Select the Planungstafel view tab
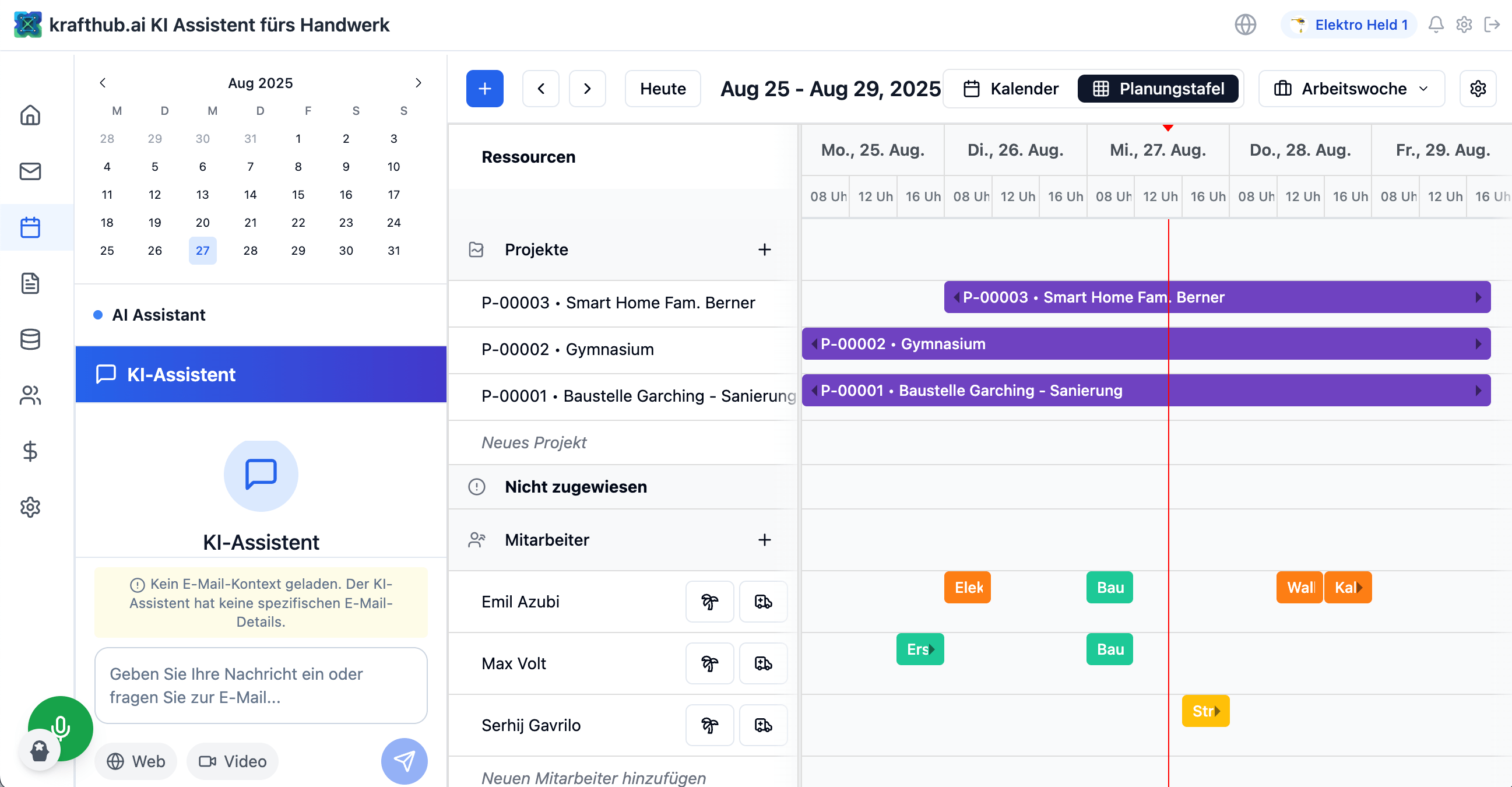Image resolution: width=1512 pixels, height=787 pixels. (1158, 89)
